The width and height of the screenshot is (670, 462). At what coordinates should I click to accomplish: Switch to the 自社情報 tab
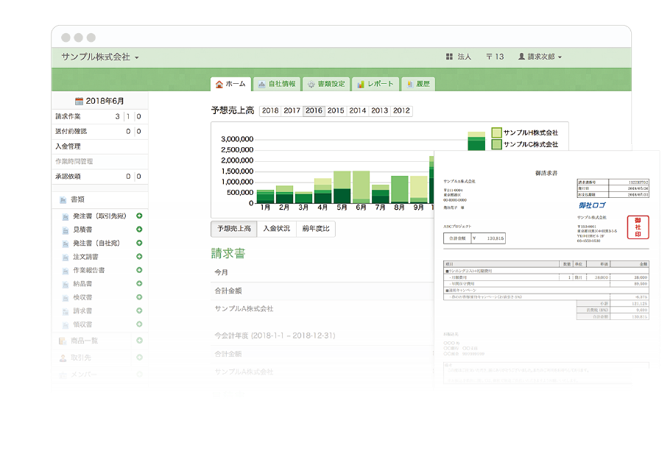pyautogui.click(x=275, y=84)
